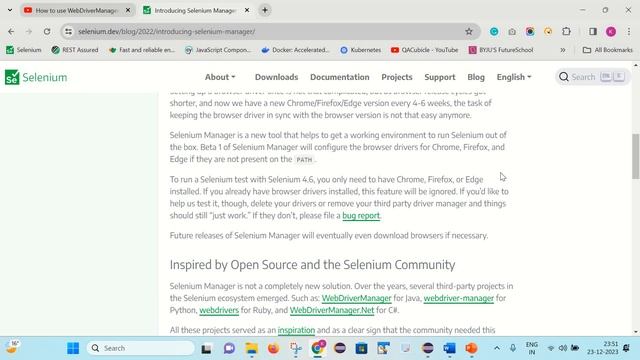This screenshot has width=640, height=360.
Task: Open the Projects nav item
Action: [397, 77]
